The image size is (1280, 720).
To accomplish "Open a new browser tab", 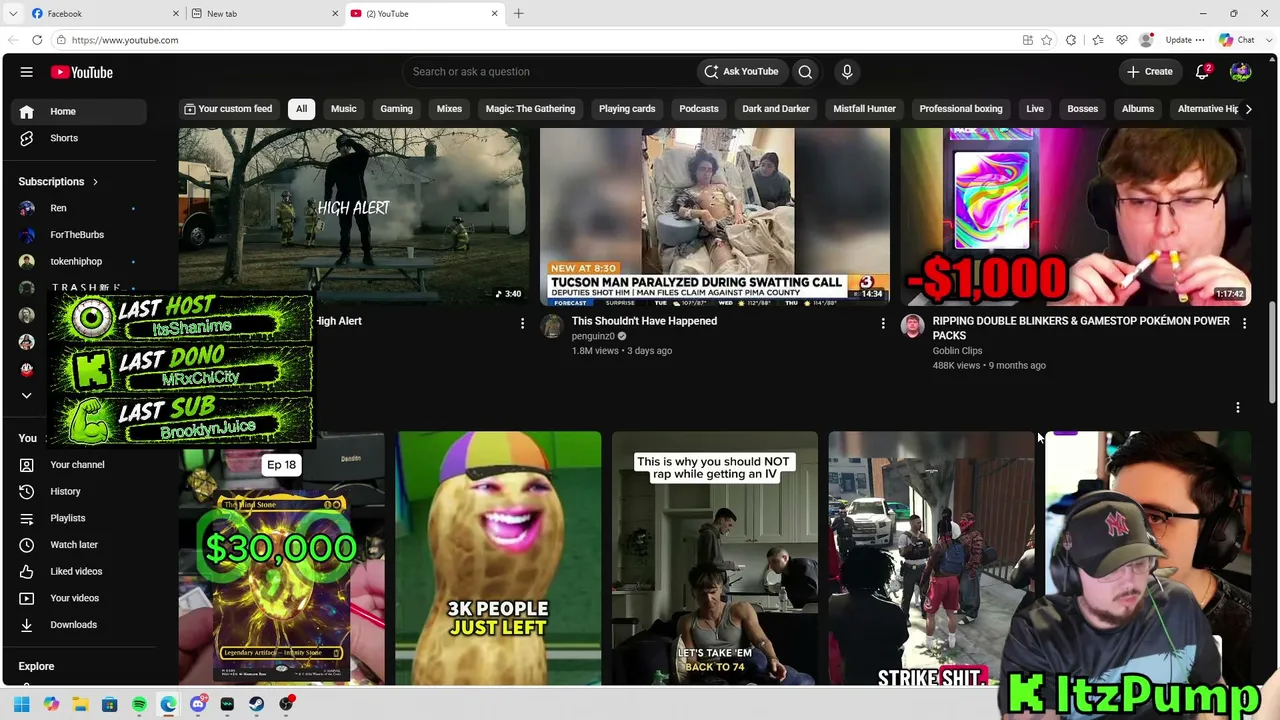I will pos(518,13).
